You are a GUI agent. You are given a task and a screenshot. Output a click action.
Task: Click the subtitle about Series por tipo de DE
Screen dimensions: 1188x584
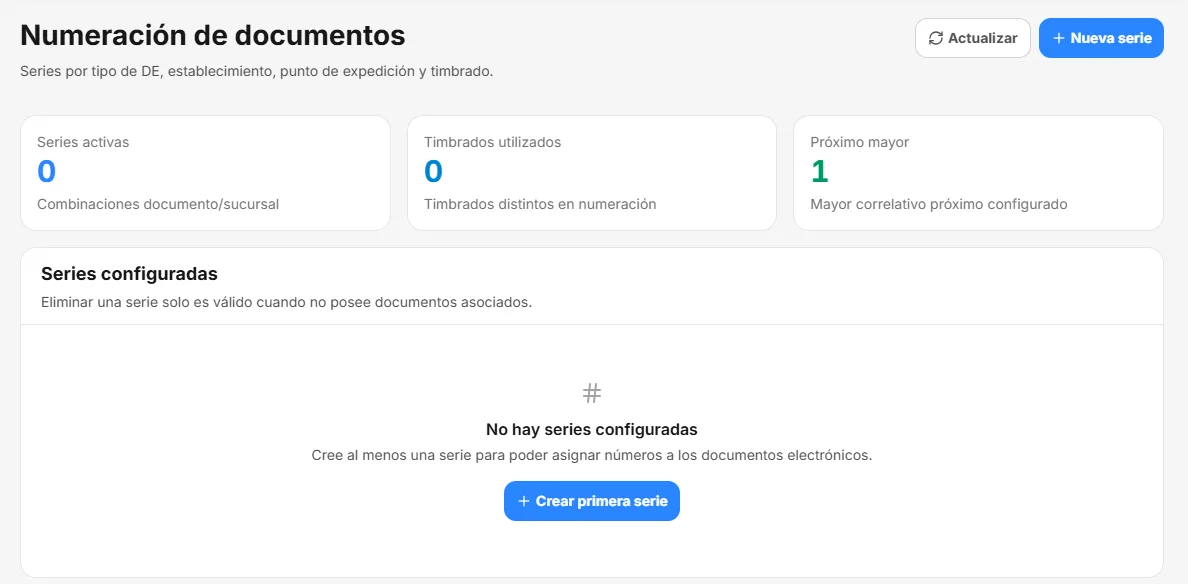[x=257, y=72]
